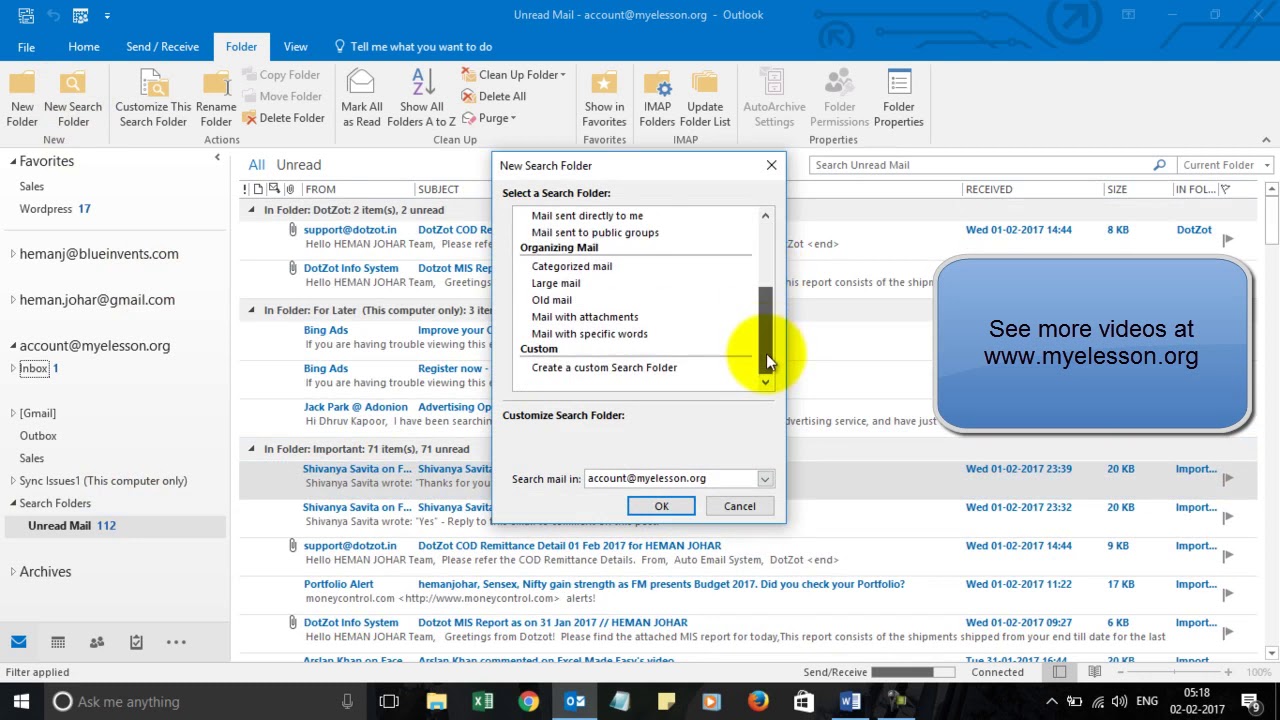The width and height of the screenshot is (1280, 720).
Task: Open Chrome from the taskbar
Action: click(528, 702)
